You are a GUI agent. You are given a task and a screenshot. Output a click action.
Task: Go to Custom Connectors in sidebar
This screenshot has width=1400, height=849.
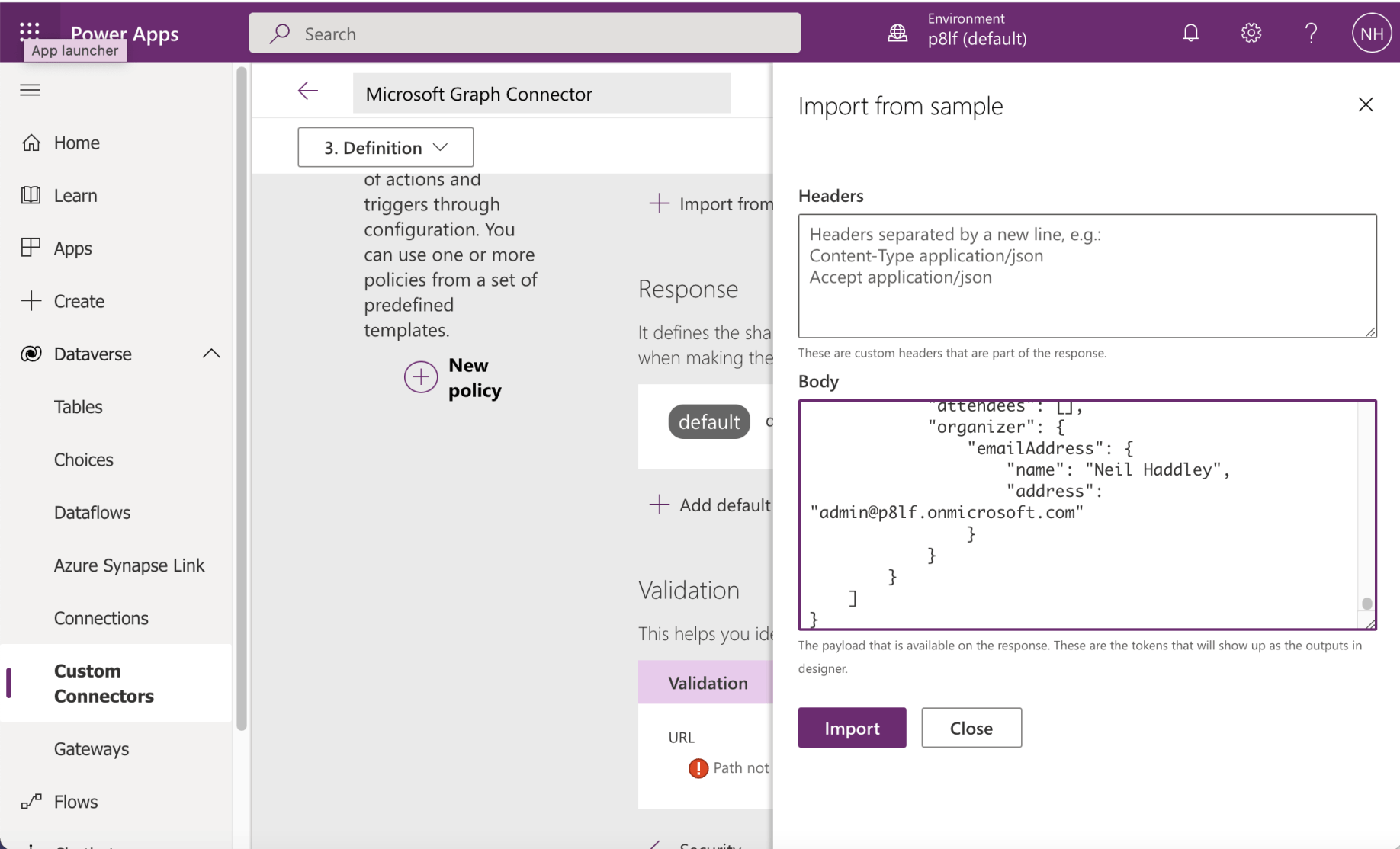click(x=104, y=683)
